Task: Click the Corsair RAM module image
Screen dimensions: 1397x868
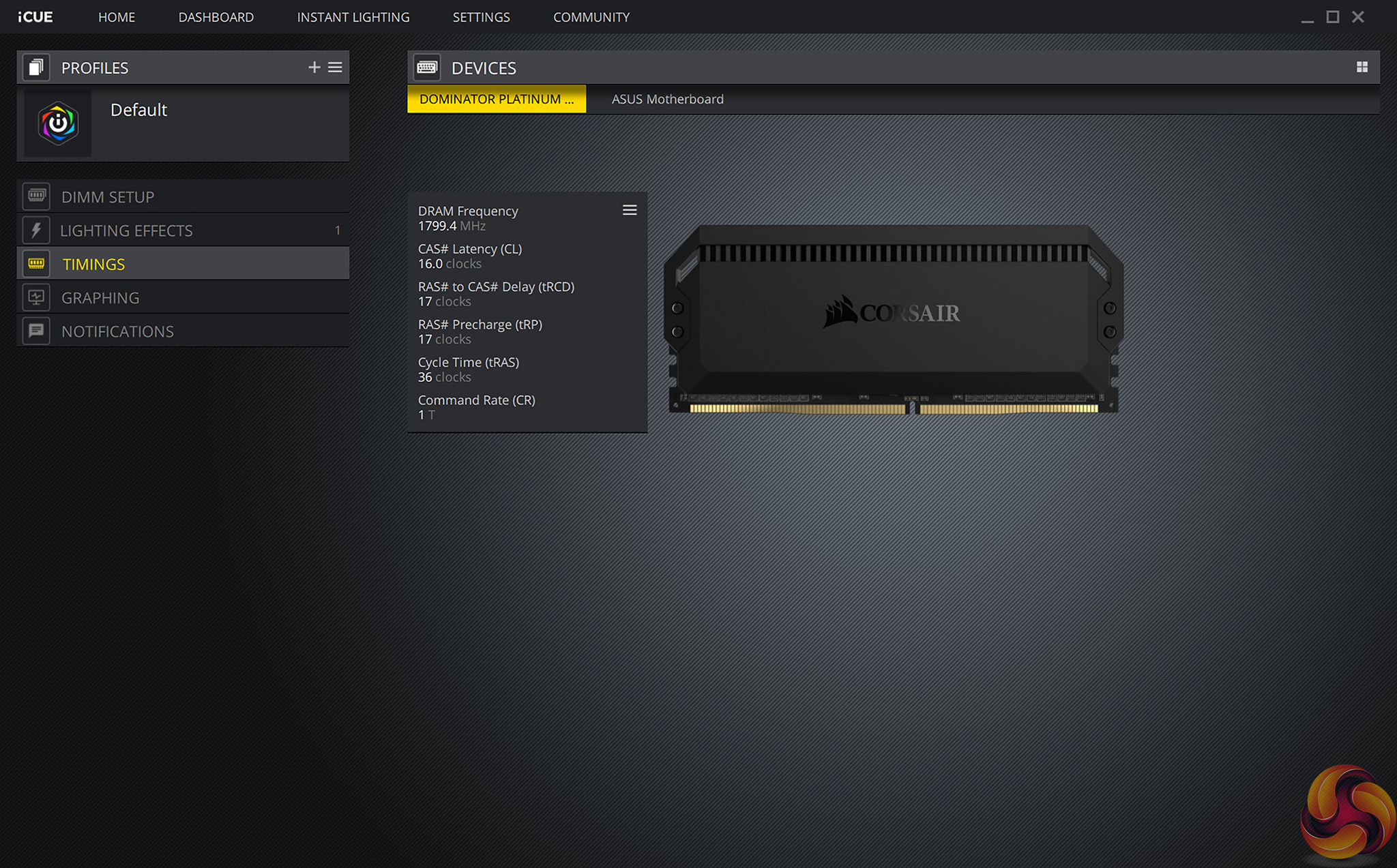Action: [892, 319]
